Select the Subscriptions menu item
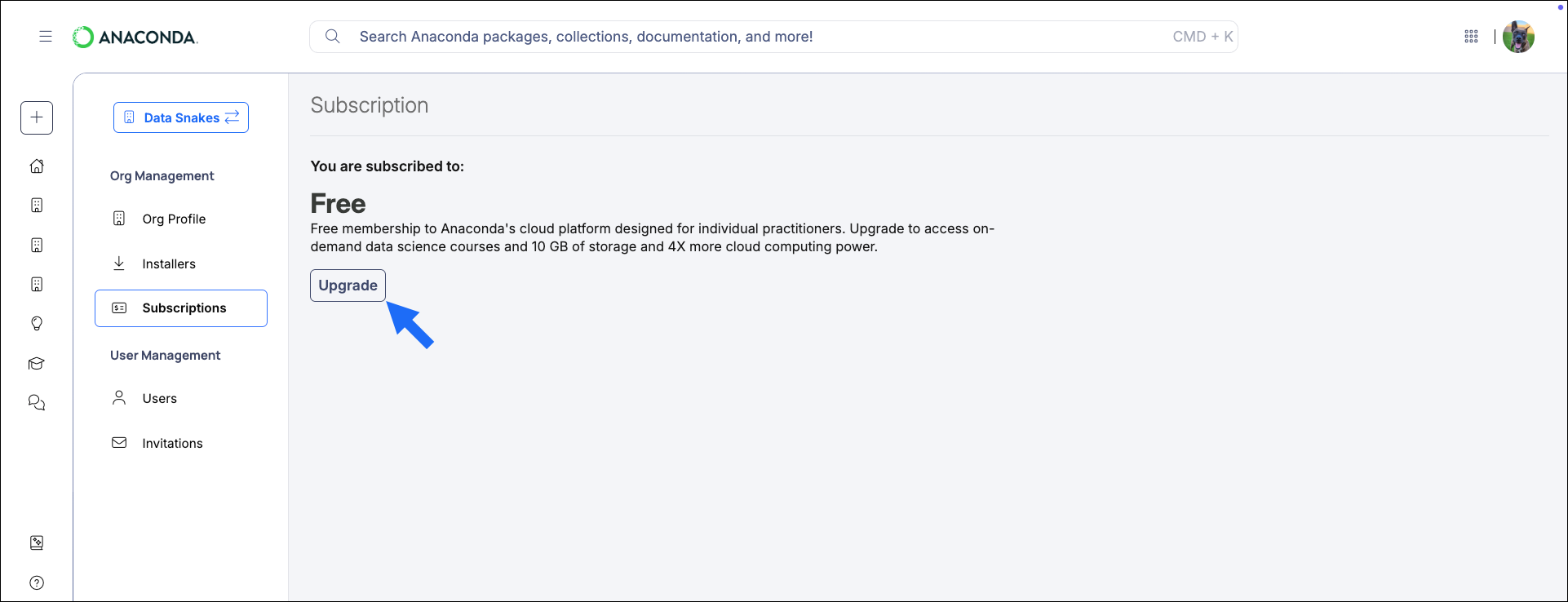This screenshot has width=1568, height=602. pos(181,308)
